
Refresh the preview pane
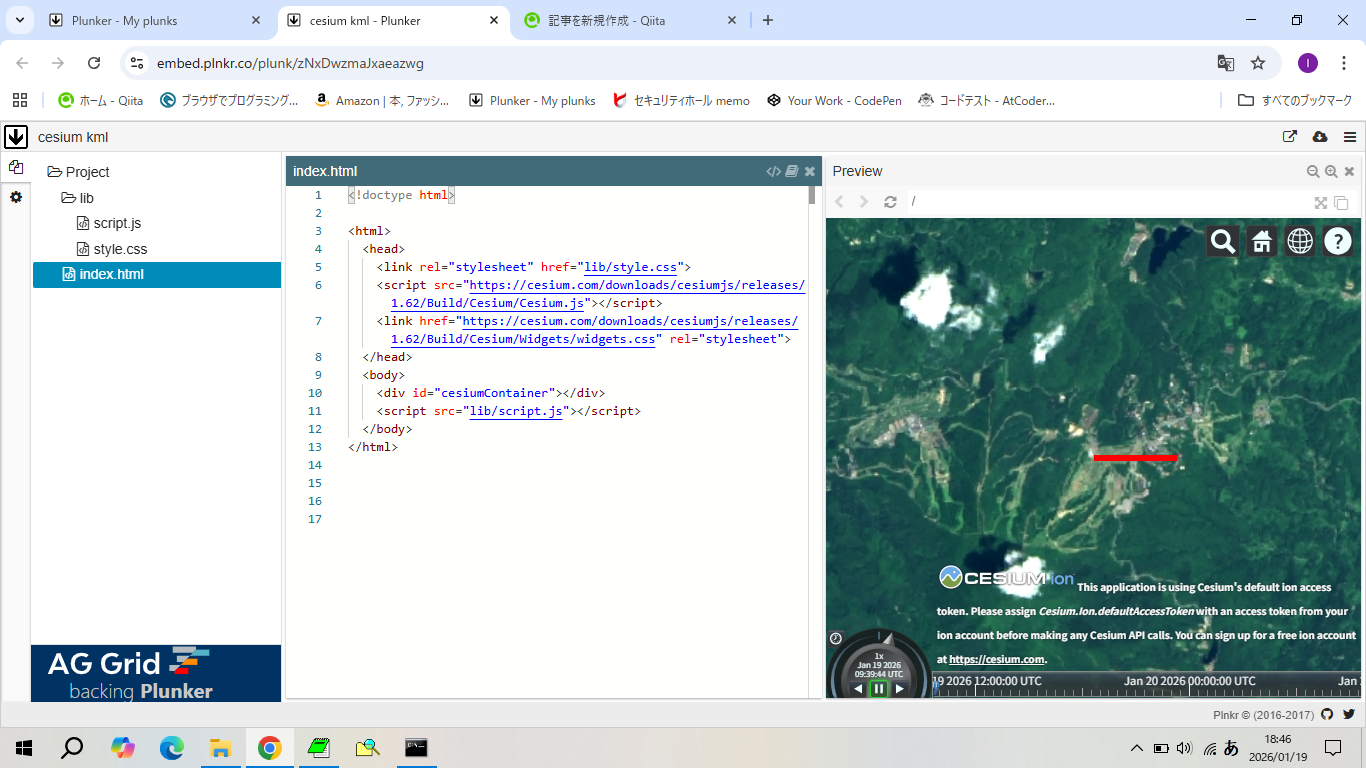890,201
